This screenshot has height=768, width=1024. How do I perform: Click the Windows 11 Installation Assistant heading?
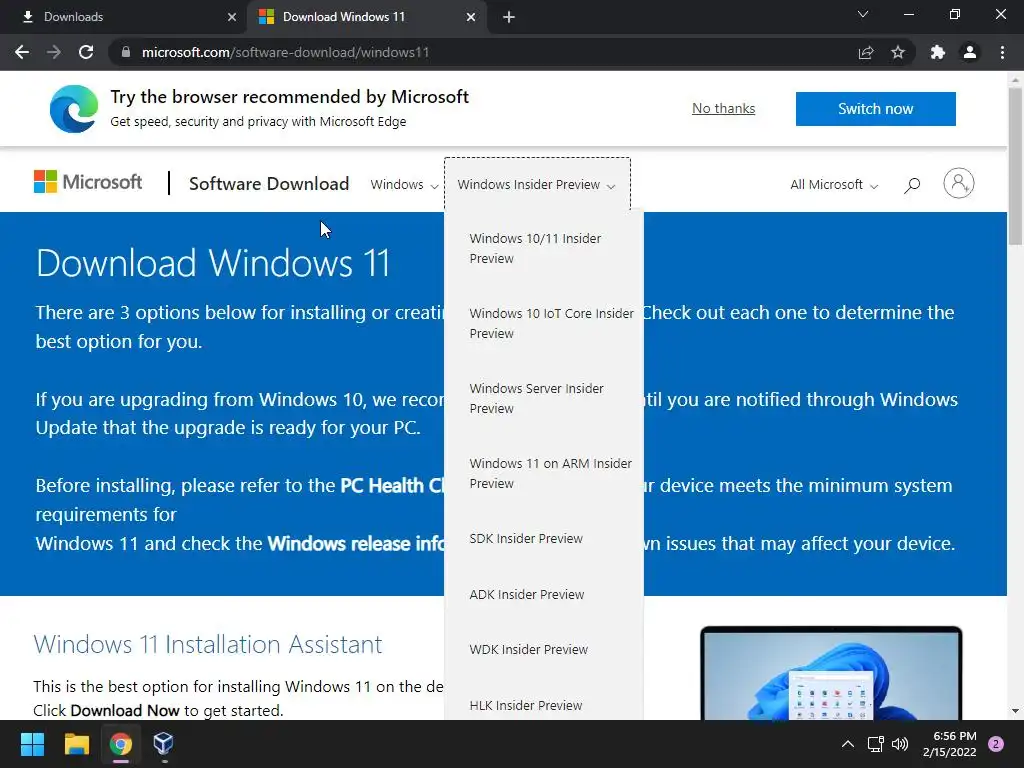click(208, 644)
